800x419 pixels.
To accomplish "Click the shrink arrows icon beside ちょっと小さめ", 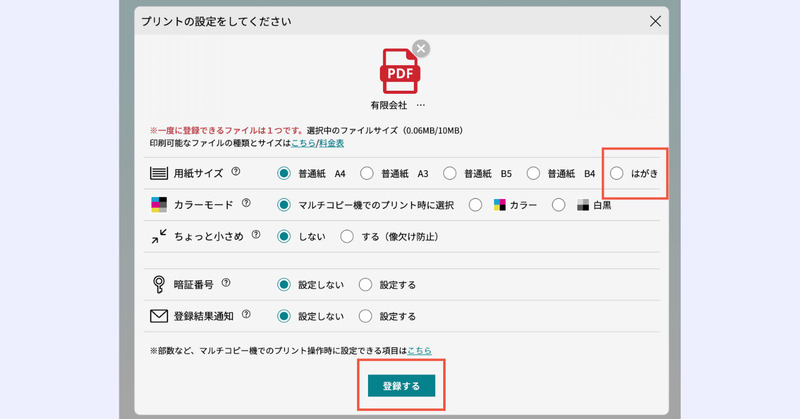I will coord(159,236).
